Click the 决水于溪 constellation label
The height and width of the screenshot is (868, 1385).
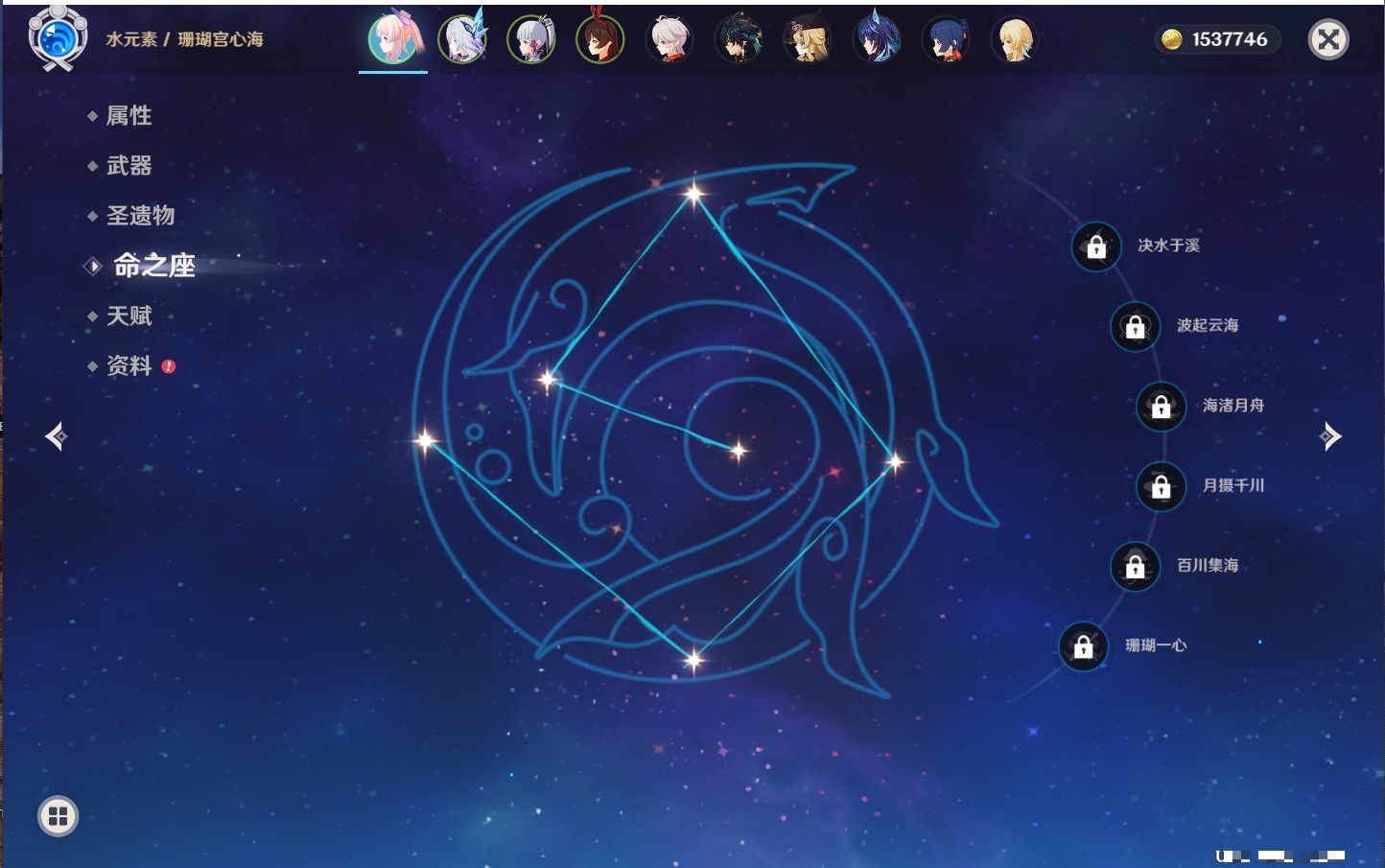[x=1168, y=246]
